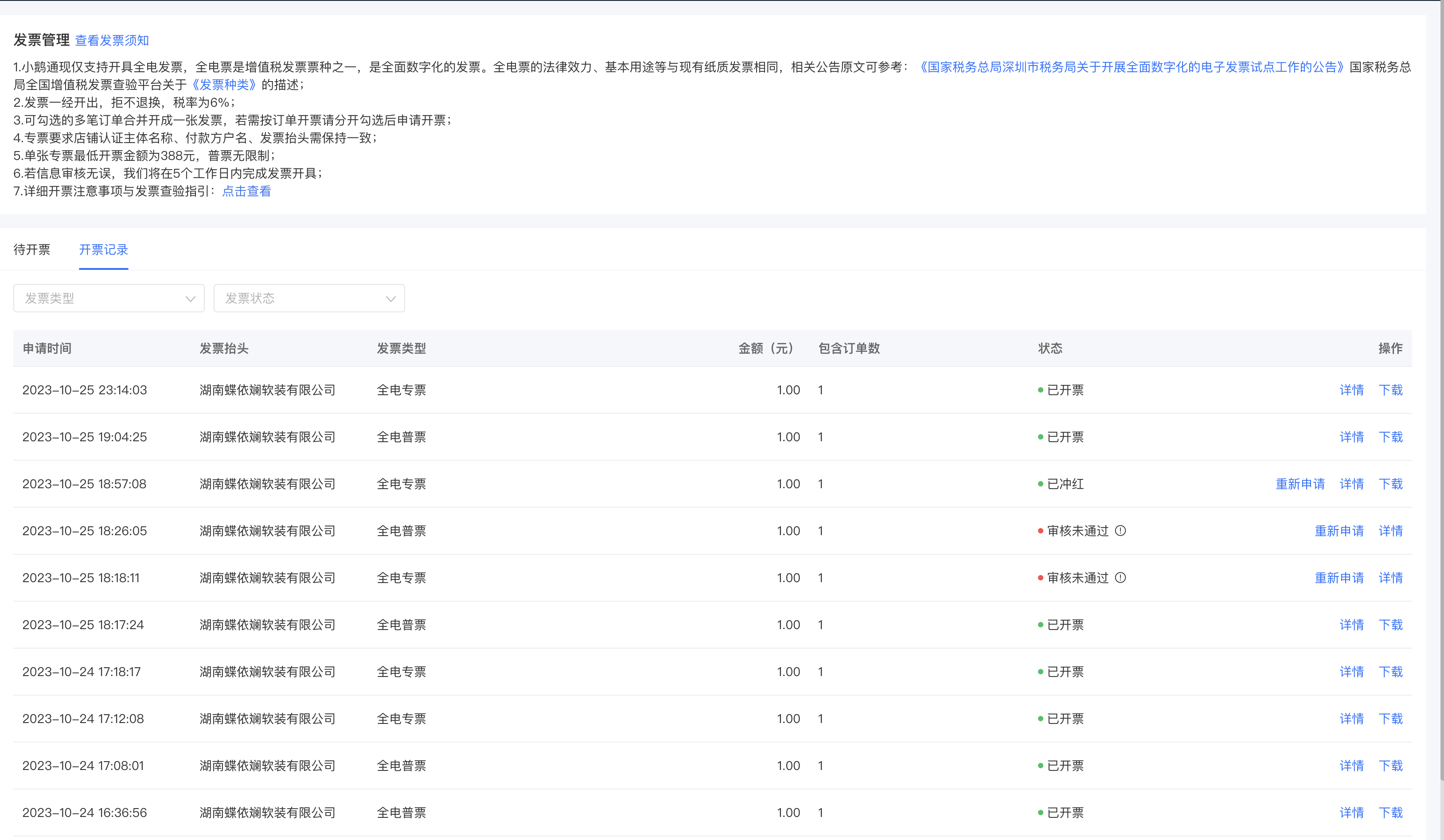
Task: Open the 《发票种类》 link
Action: (x=224, y=85)
